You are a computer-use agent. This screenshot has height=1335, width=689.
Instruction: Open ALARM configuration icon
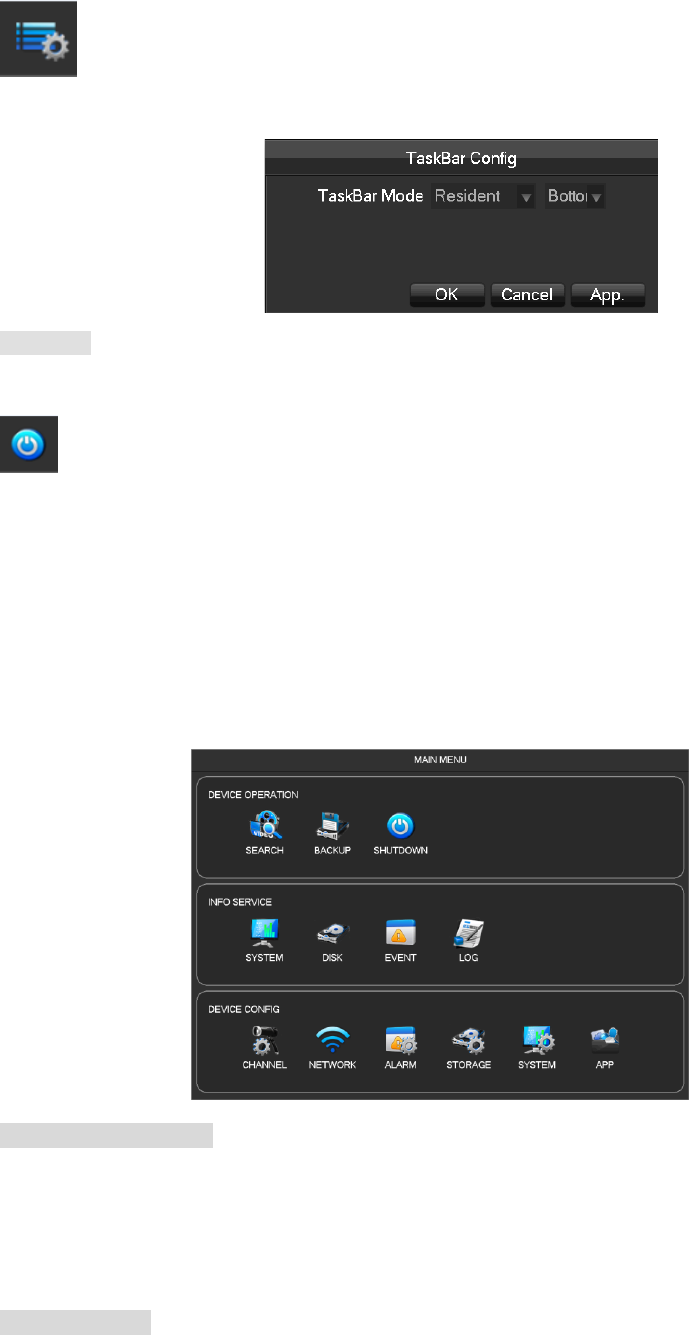[x=401, y=1048]
